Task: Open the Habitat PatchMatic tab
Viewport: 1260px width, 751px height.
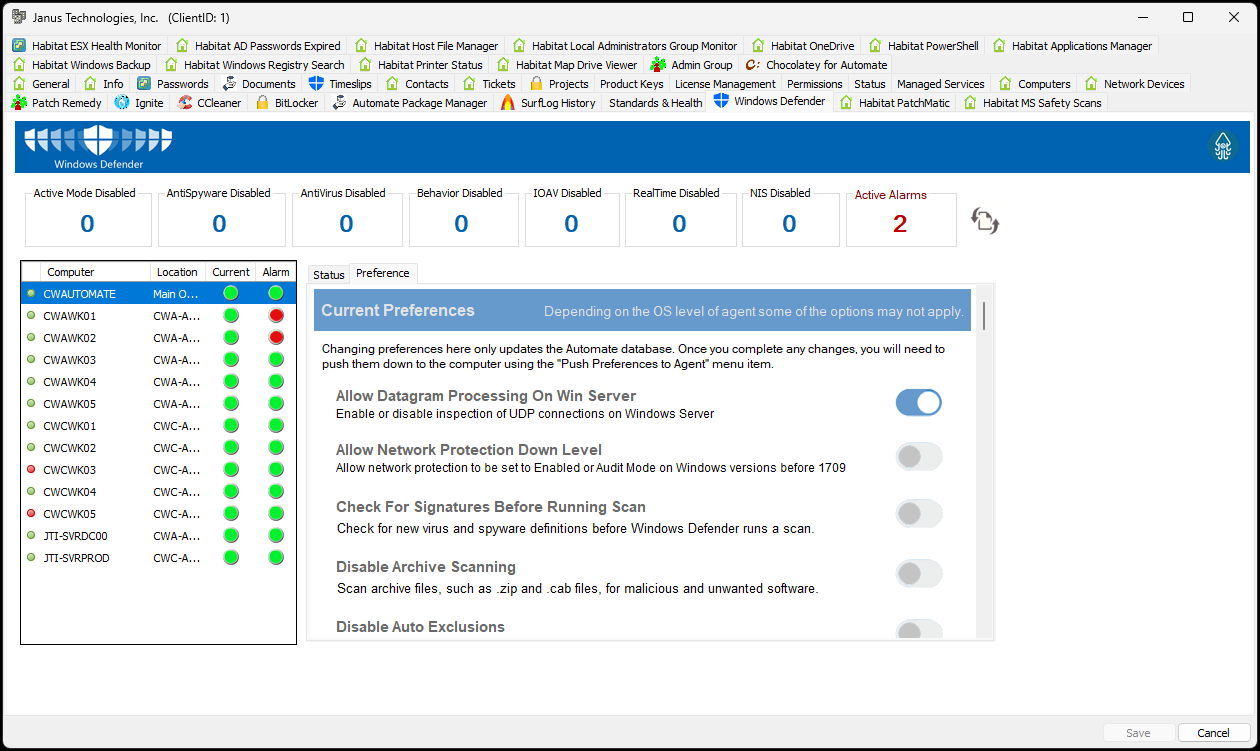Action: click(894, 103)
